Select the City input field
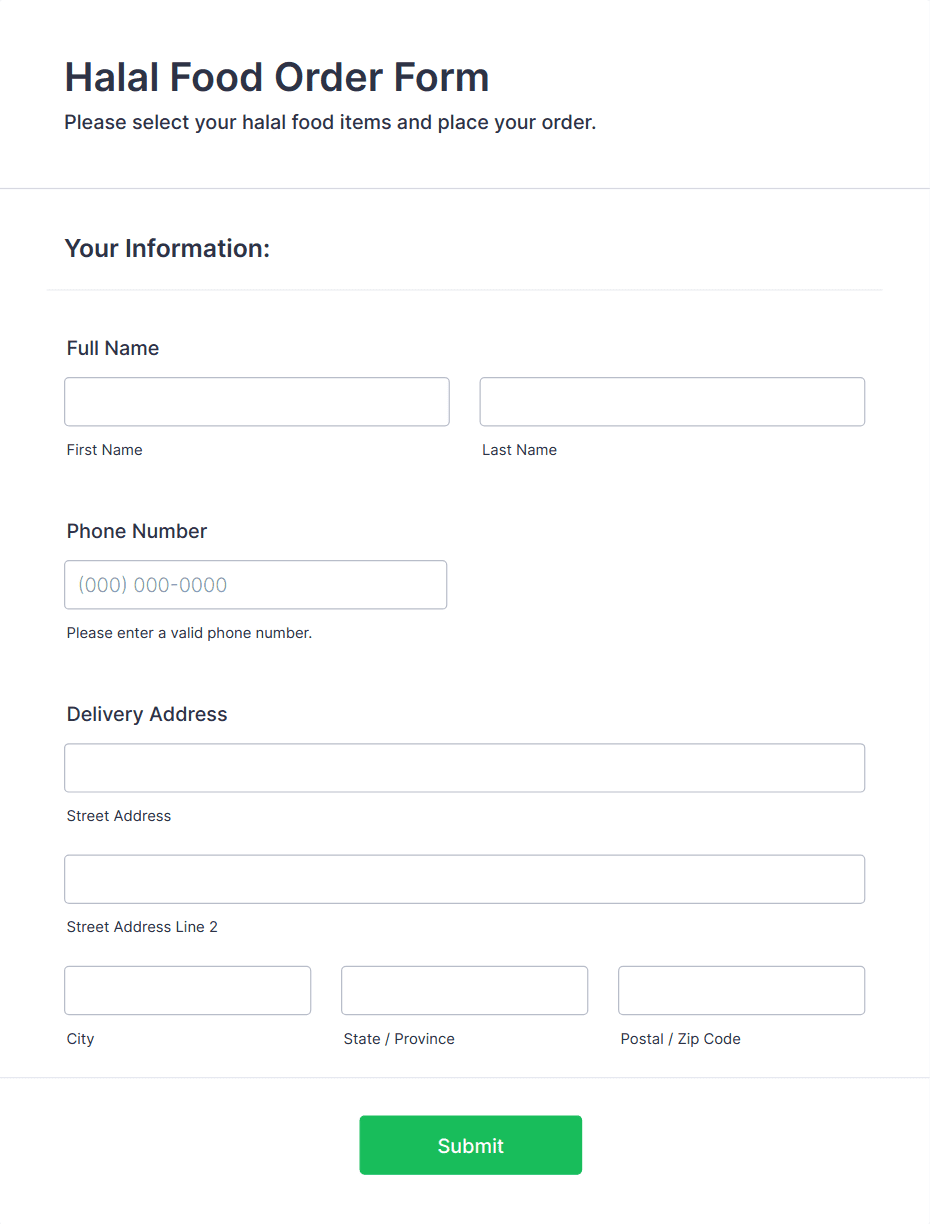The height and width of the screenshot is (1224, 930). point(187,990)
